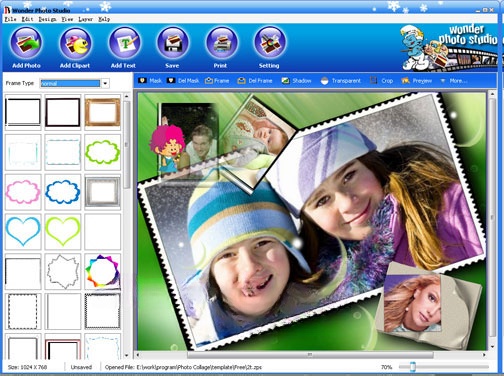Click the 70% zoom value
This screenshot has width=504, height=376.
click(386, 367)
